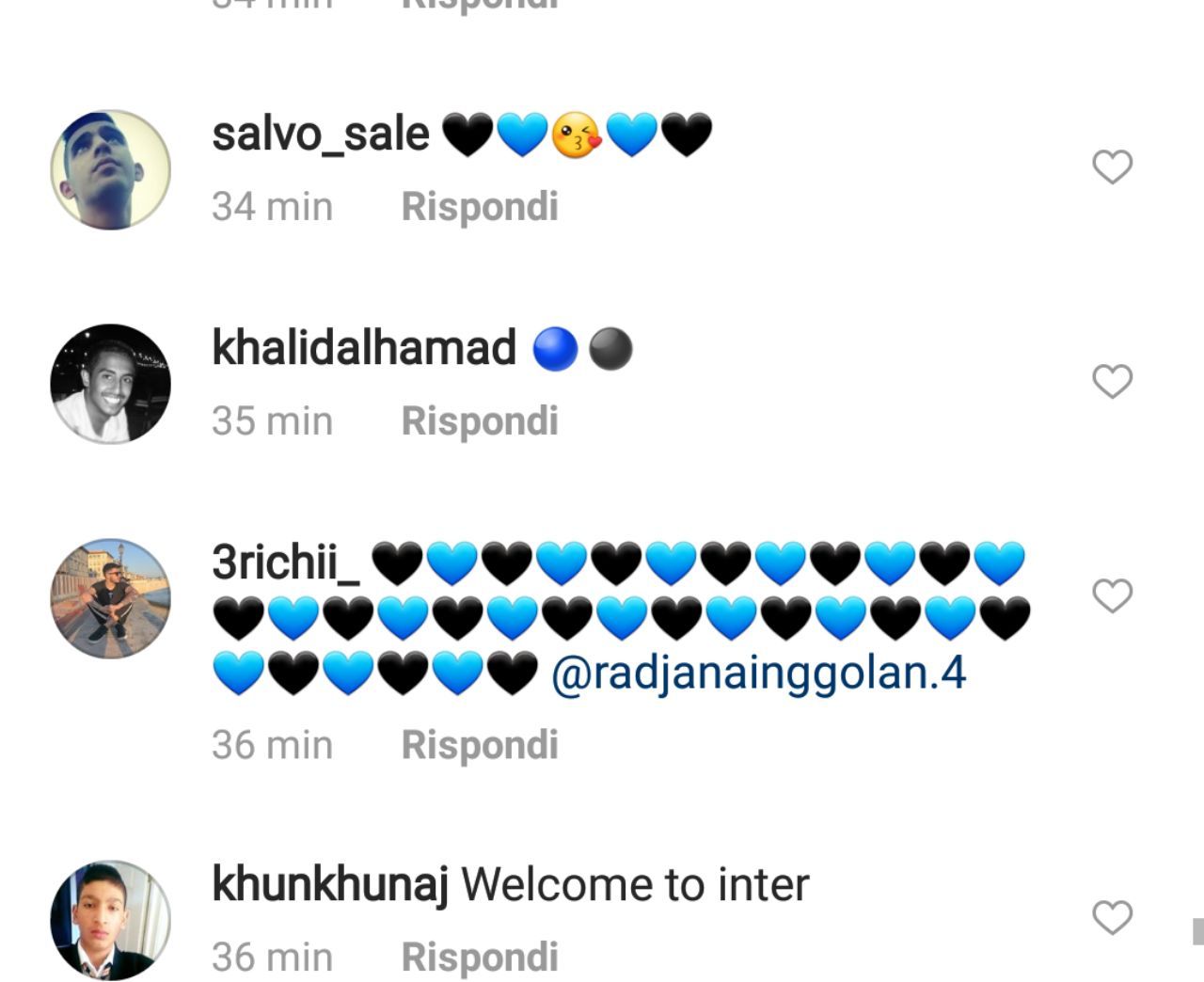Viewport: 1204px width, 982px height.
Task: Like khalidalhamad's comment with heart icon
Action: click(x=1112, y=381)
